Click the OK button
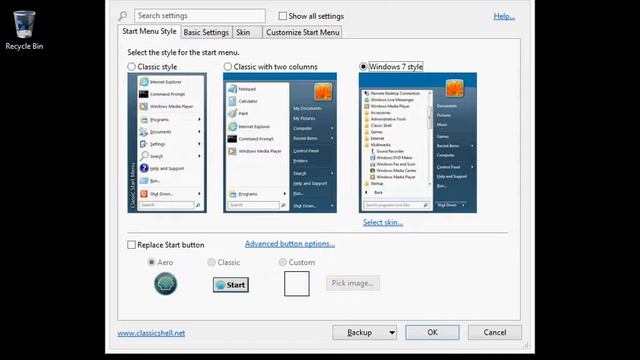The height and width of the screenshot is (360, 640). [x=432, y=333]
